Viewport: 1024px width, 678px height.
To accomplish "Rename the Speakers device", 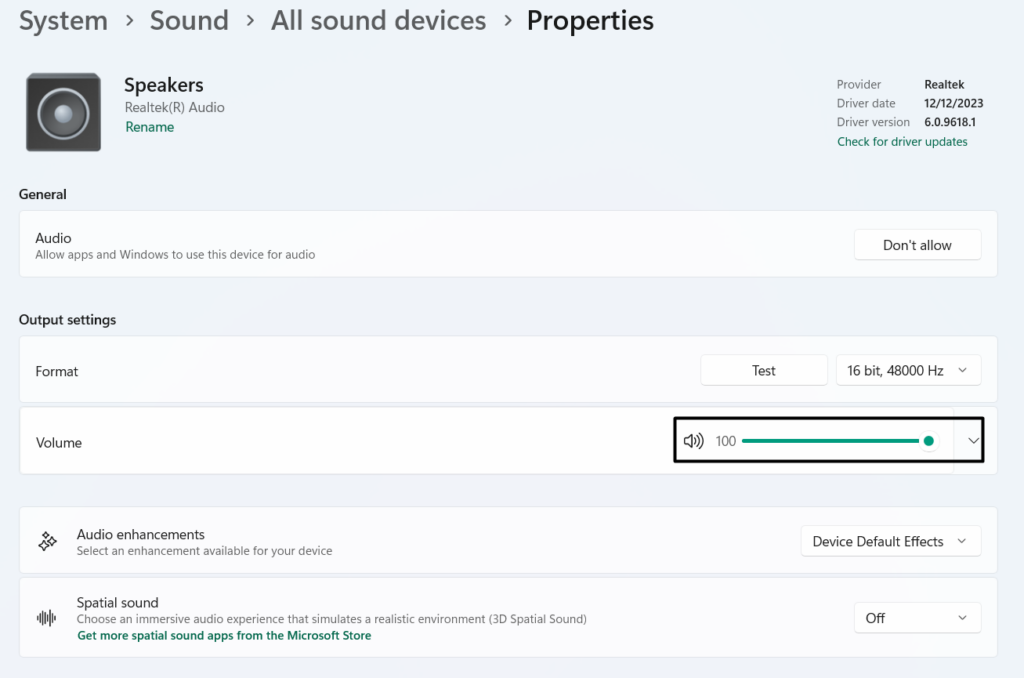I will pos(150,127).
